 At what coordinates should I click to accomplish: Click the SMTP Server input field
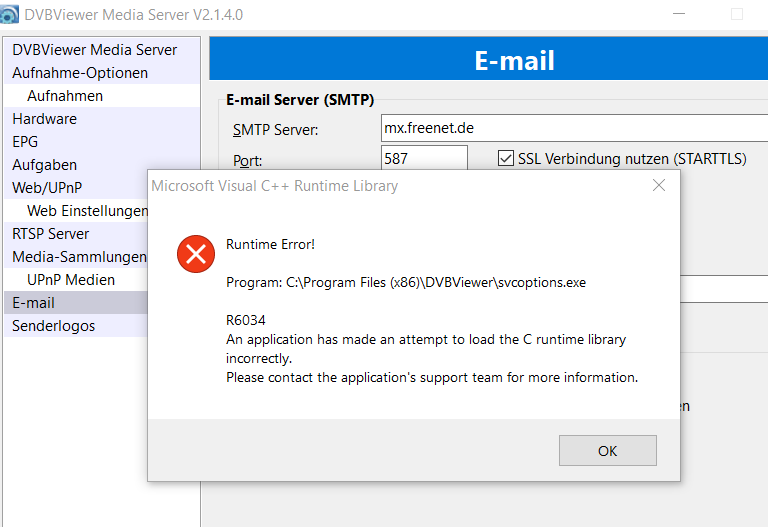tap(574, 128)
